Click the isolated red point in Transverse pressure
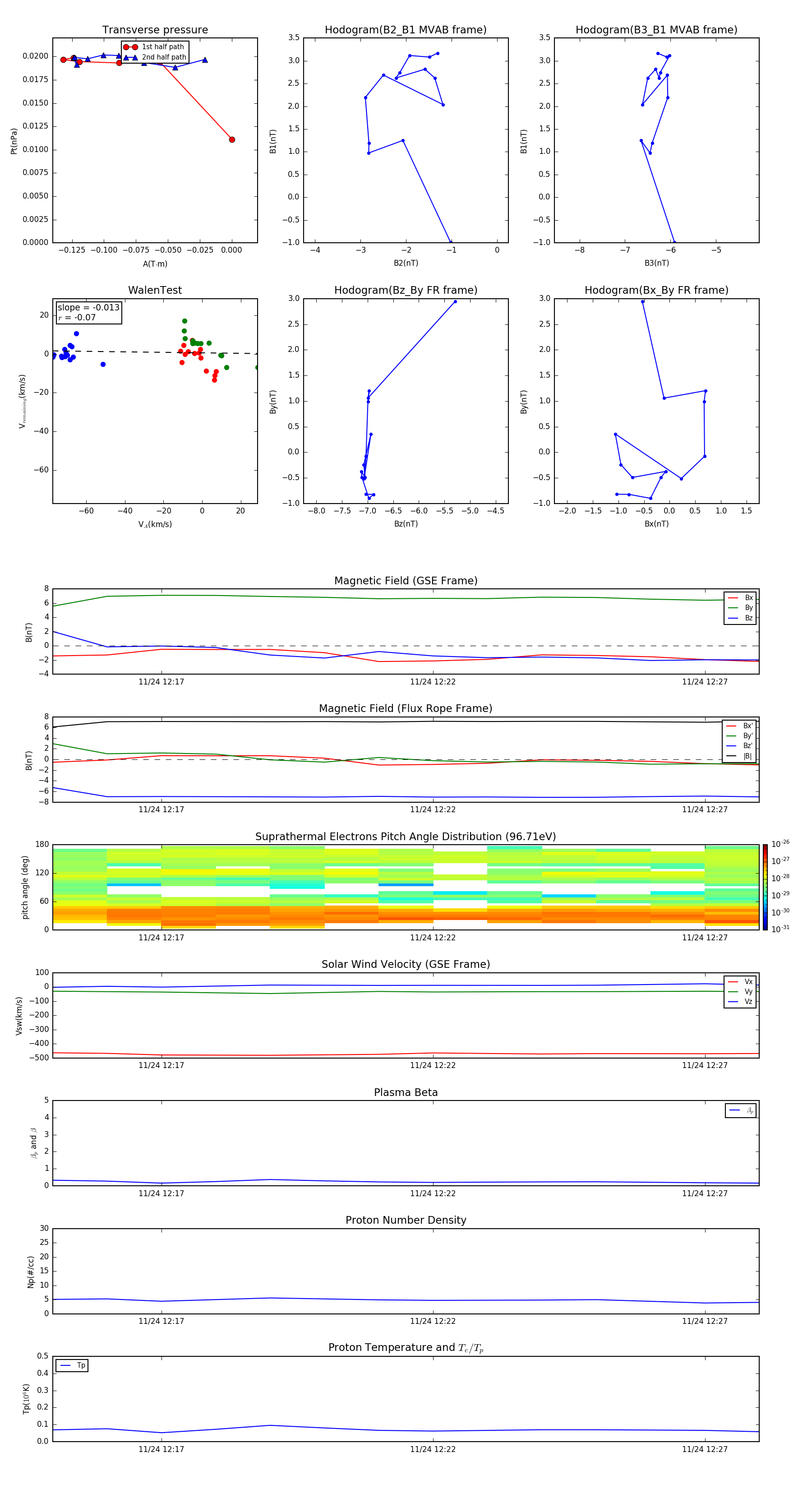The height and width of the screenshot is (1489, 812). (x=232, y=139)
